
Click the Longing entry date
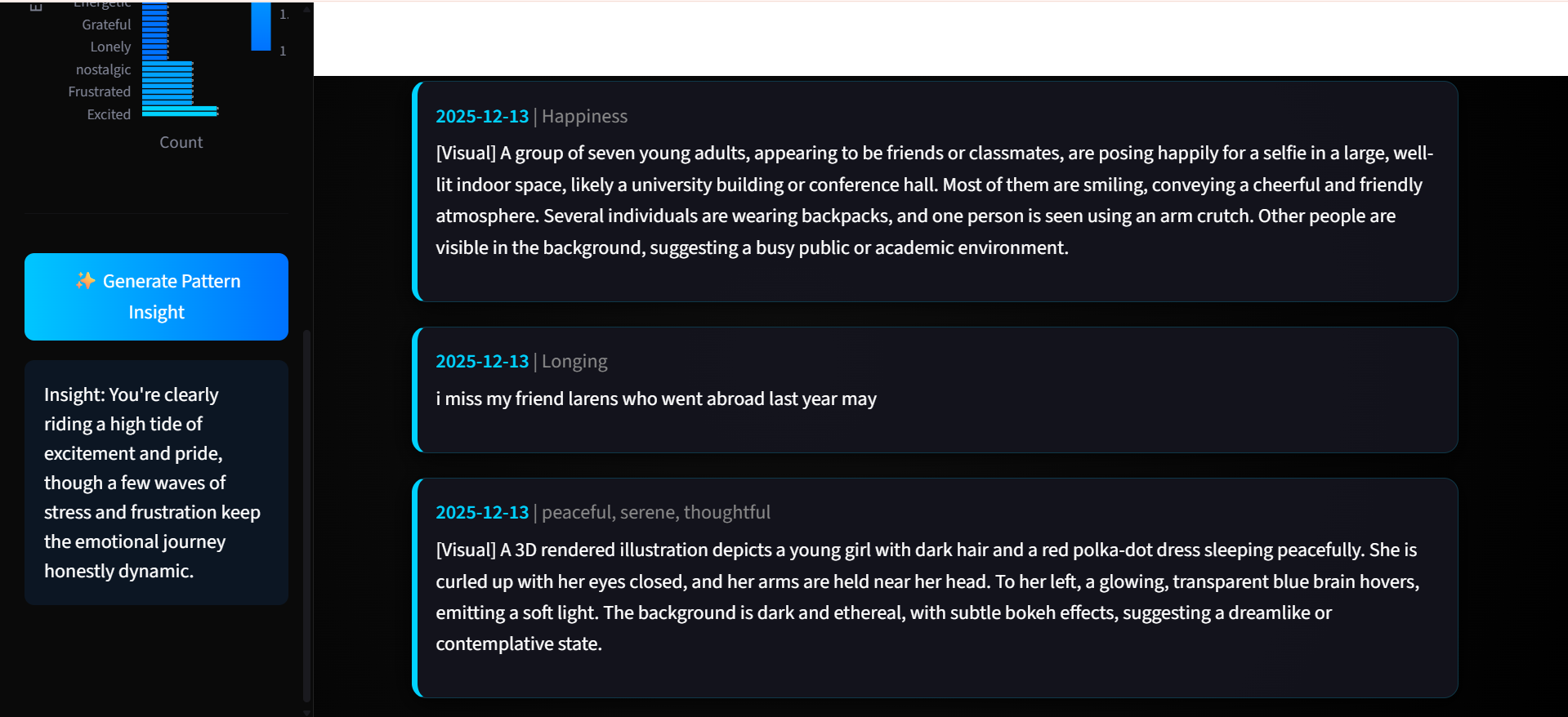(482, 362)
